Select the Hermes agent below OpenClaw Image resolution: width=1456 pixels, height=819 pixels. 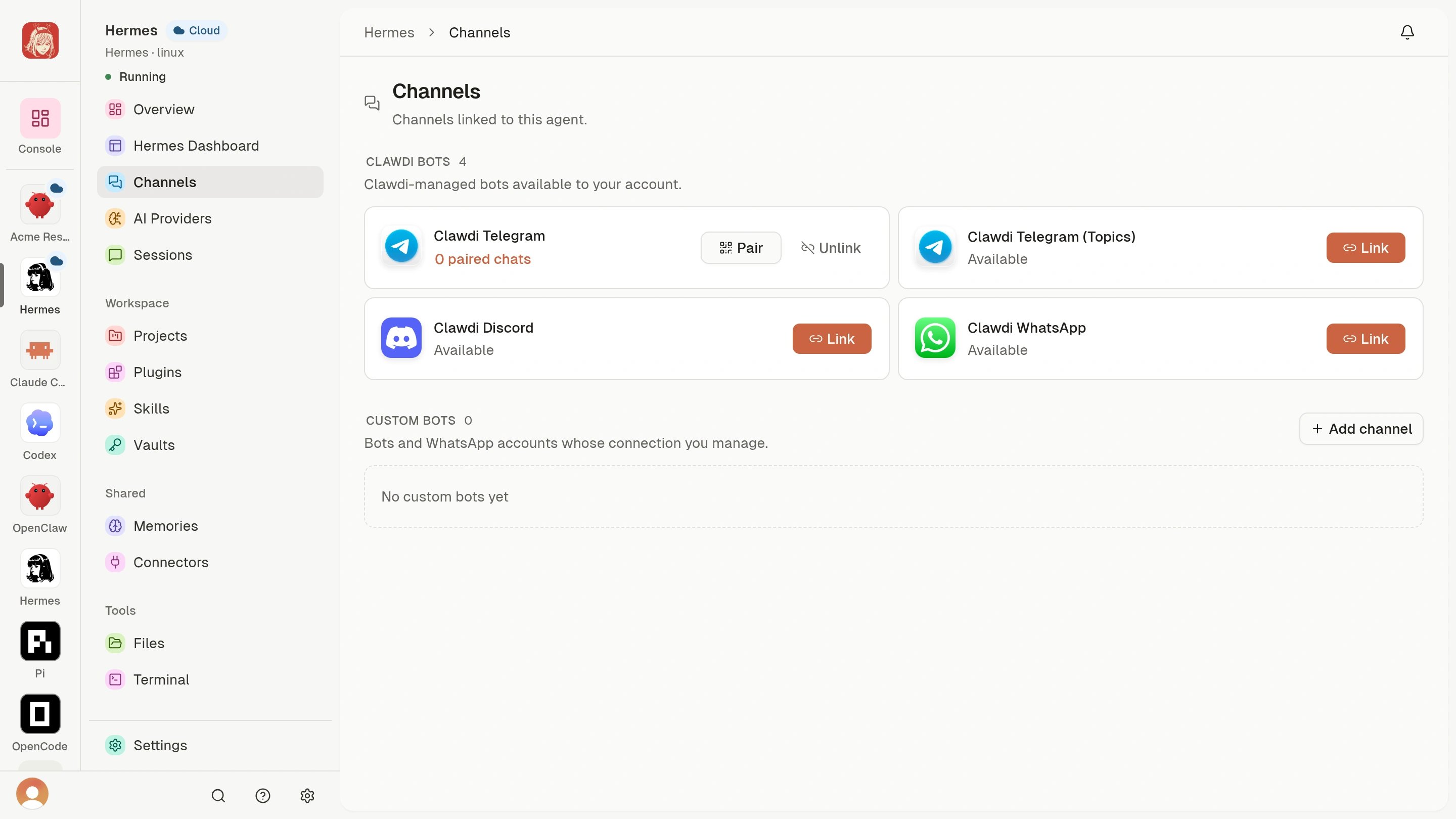coord(40,569)
